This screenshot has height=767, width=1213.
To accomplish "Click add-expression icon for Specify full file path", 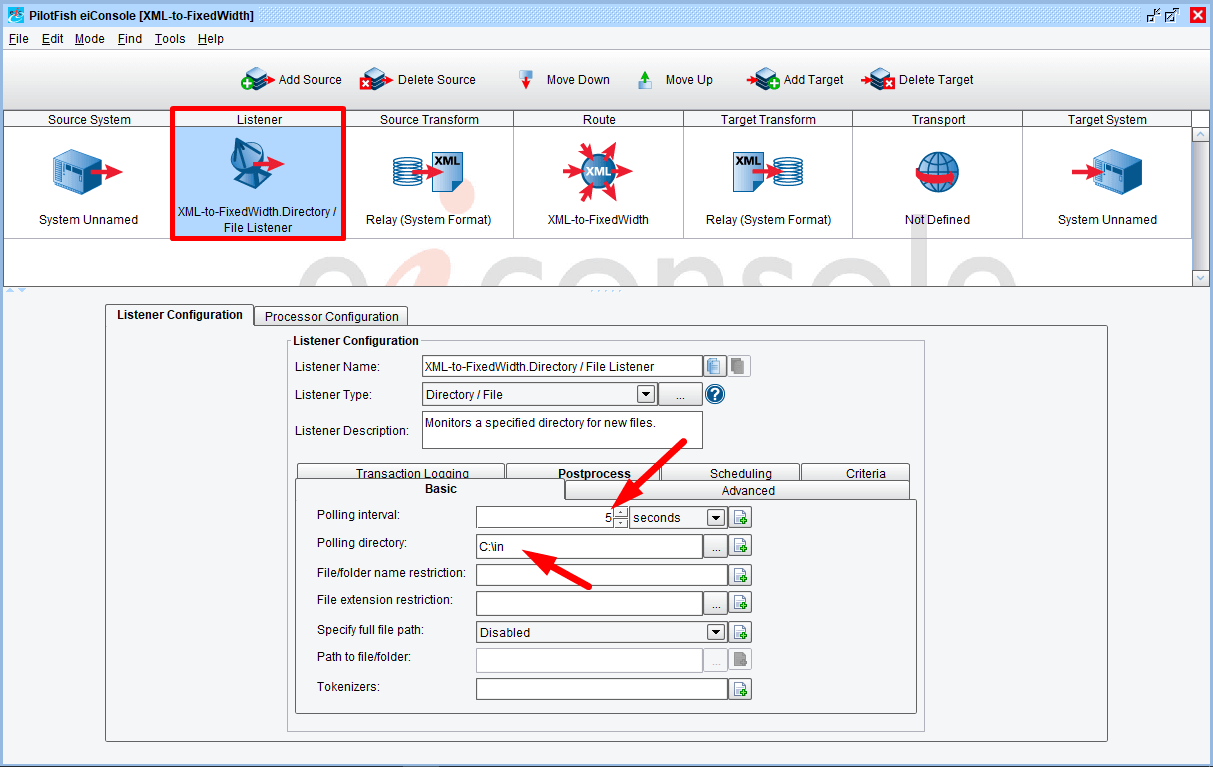I will click(x=741, y=632).
